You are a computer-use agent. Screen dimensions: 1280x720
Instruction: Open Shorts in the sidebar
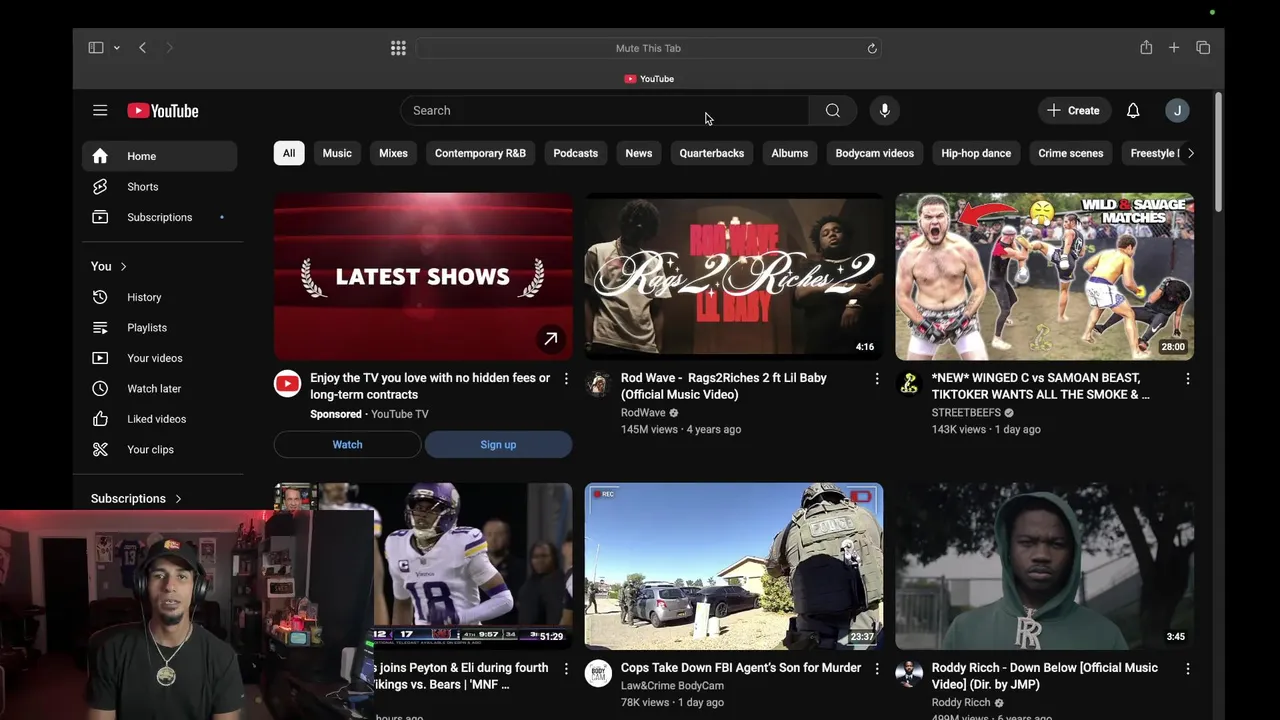click(x=160, y=187)
